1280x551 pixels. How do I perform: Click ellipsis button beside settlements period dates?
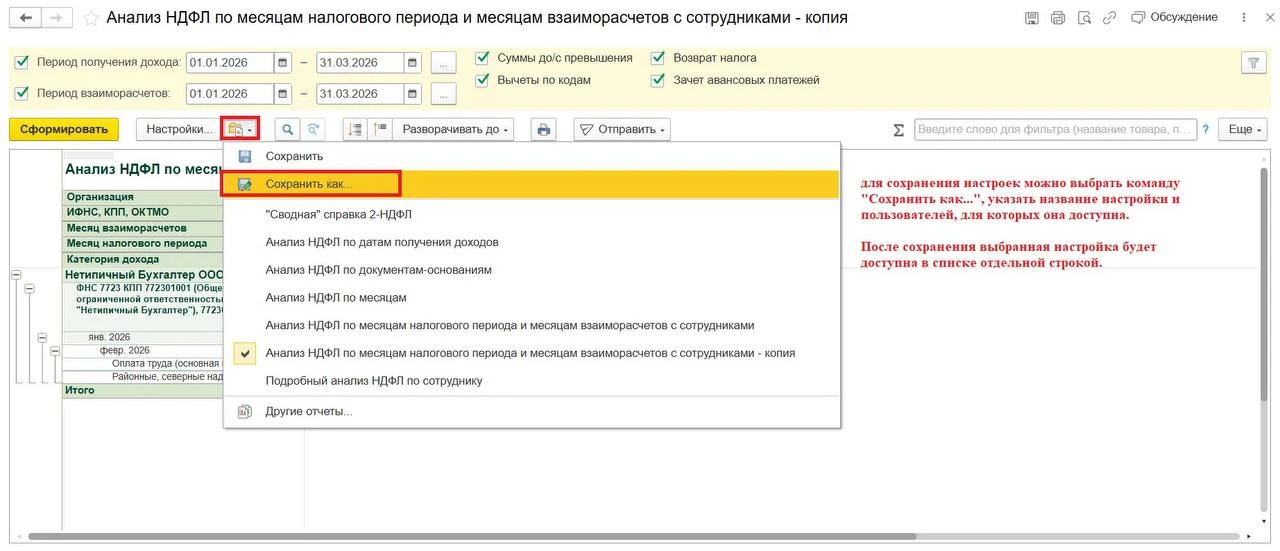[x=444, y=94]
